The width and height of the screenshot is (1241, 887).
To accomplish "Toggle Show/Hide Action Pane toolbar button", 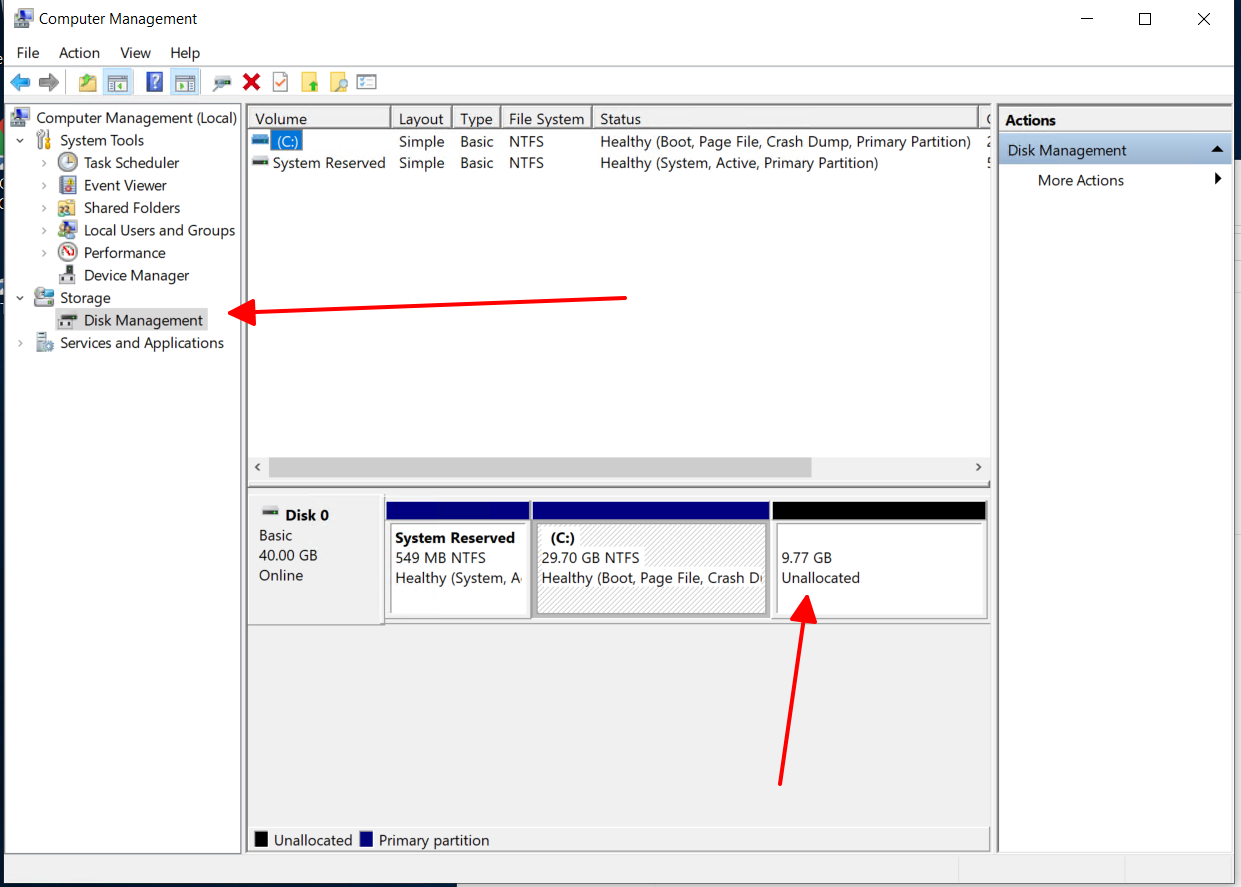I will coord(184,82).
